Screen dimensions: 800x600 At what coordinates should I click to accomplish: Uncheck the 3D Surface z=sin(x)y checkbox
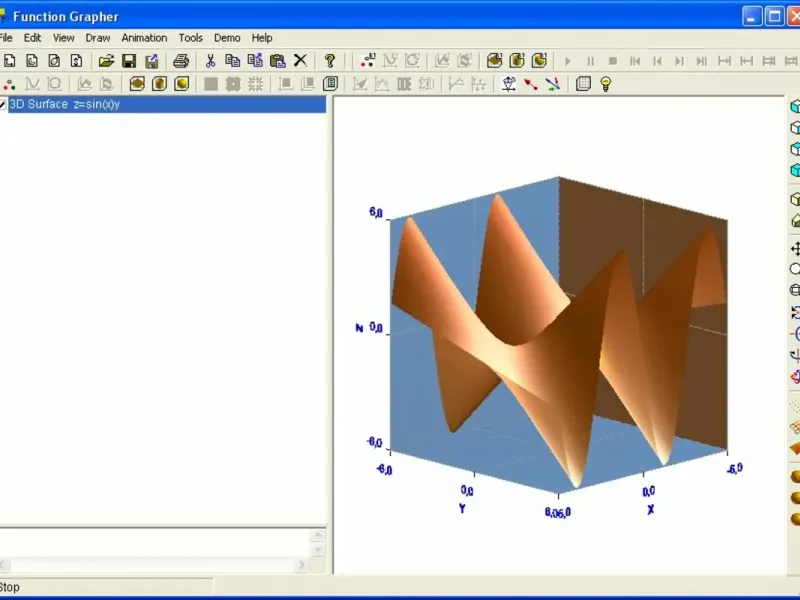tap(2, 105)
